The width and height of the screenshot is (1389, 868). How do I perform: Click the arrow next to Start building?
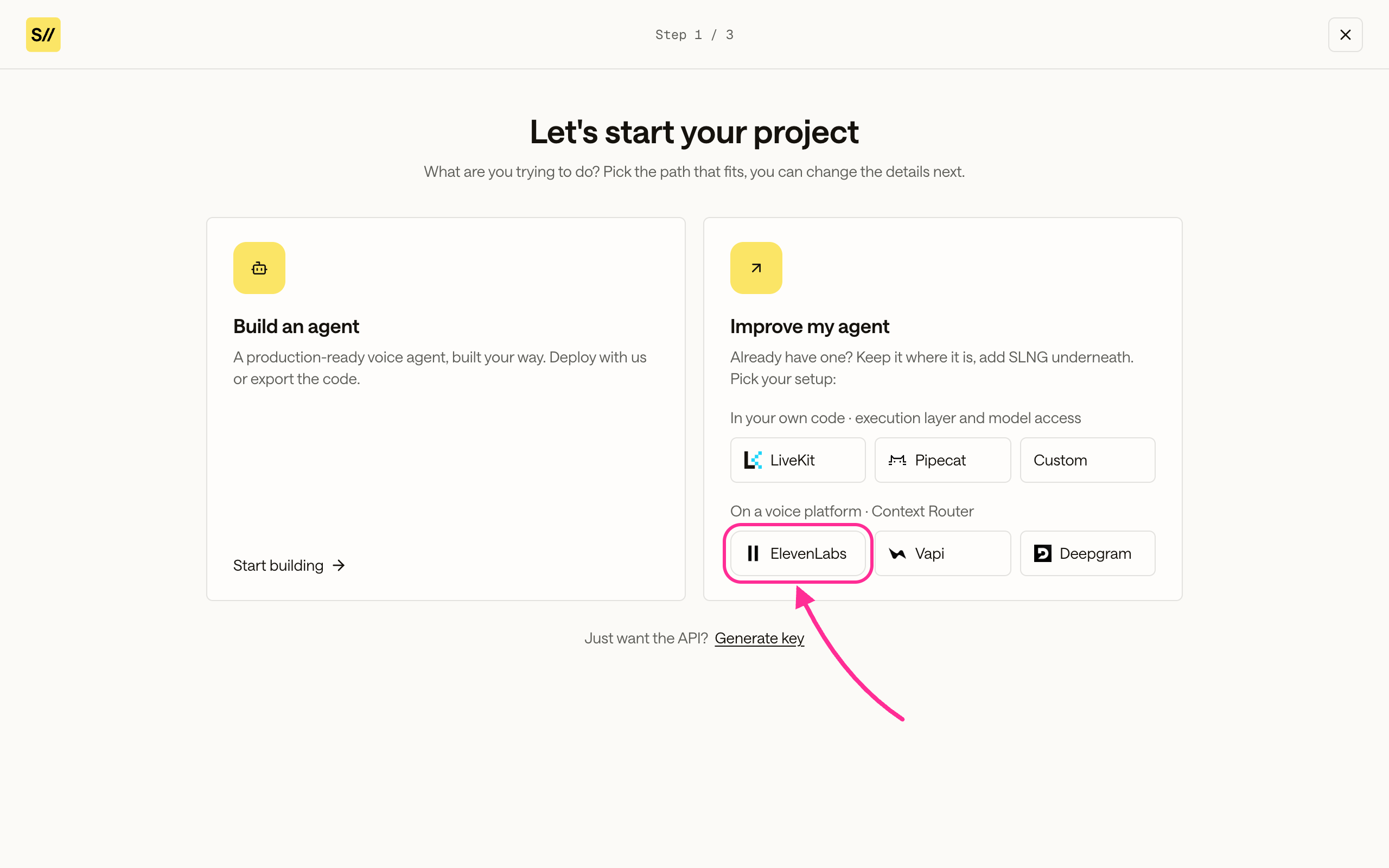[x=339, y=565]
